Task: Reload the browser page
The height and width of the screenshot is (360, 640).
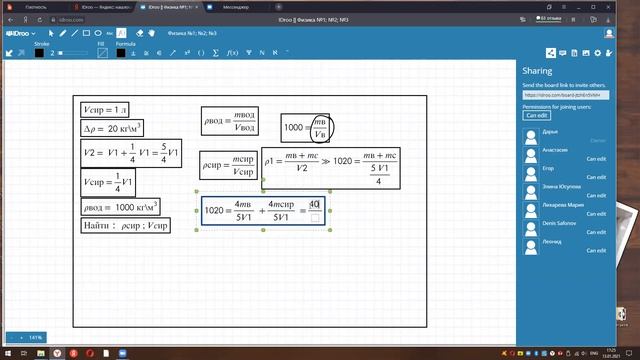Action: [39, 20]
